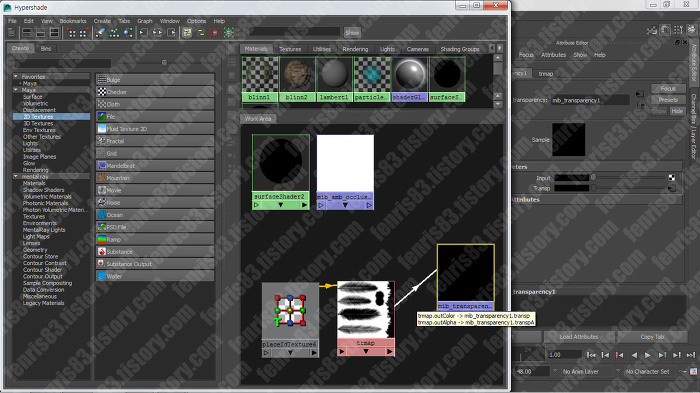Click Load Attributes button
700x393 pixels.
pos(579,337)
